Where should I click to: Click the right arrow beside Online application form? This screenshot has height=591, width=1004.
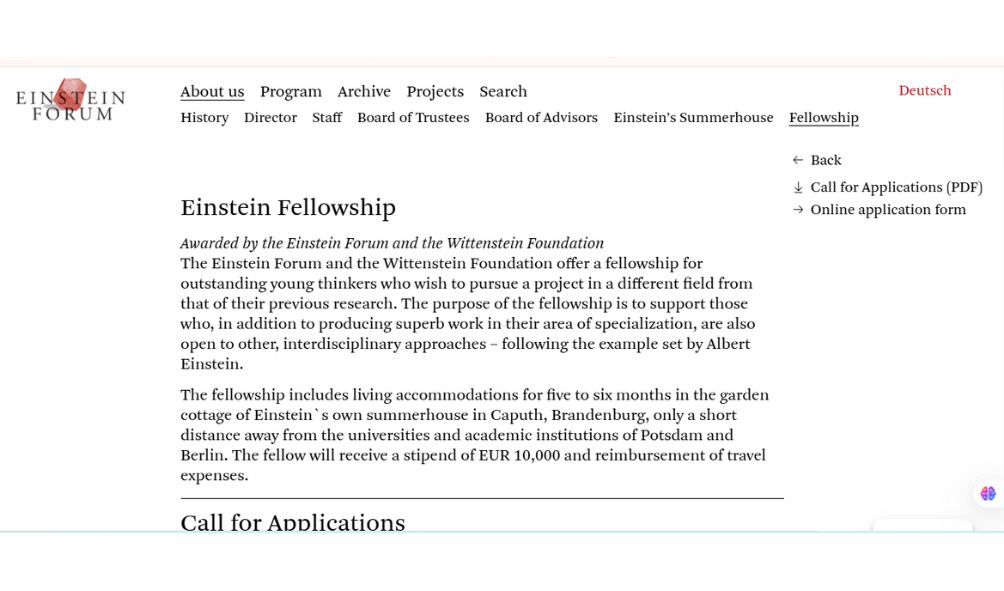click(x=798, y=210)
